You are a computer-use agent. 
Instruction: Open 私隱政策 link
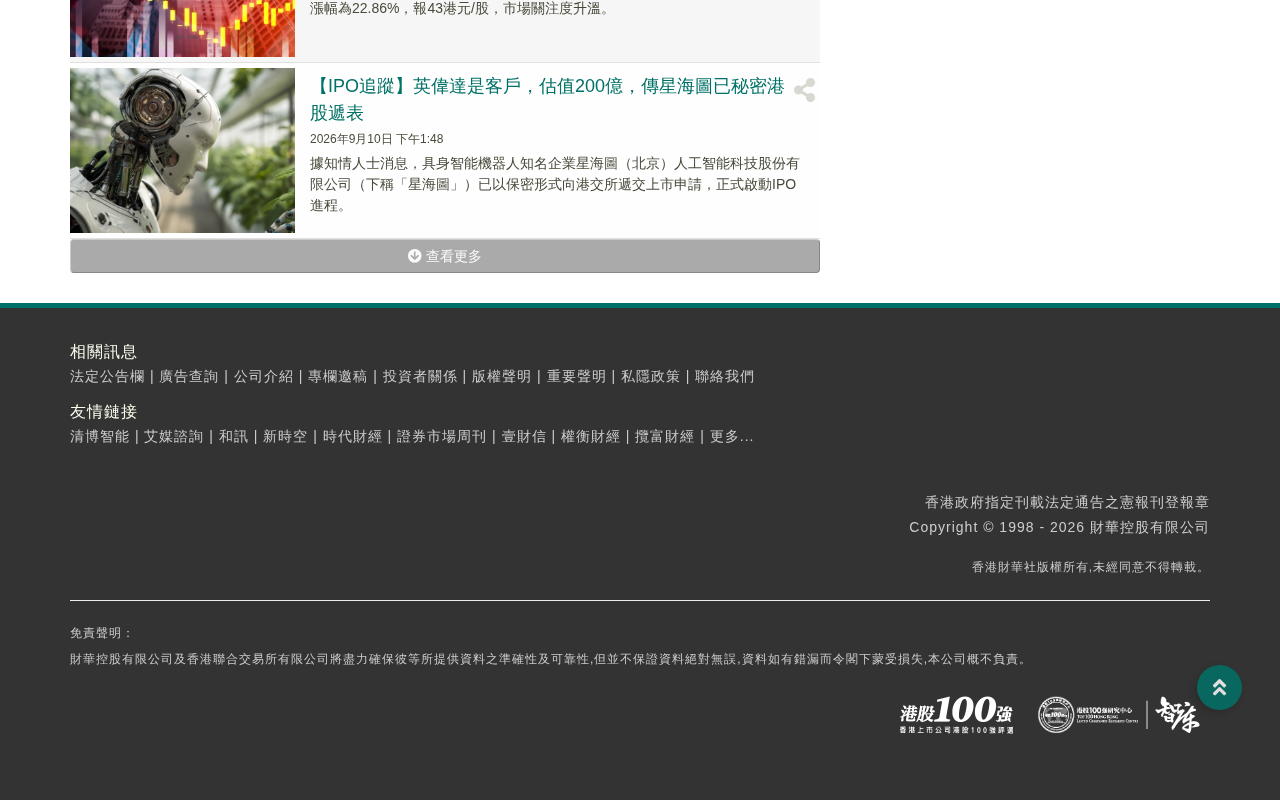tap(651, 377)
